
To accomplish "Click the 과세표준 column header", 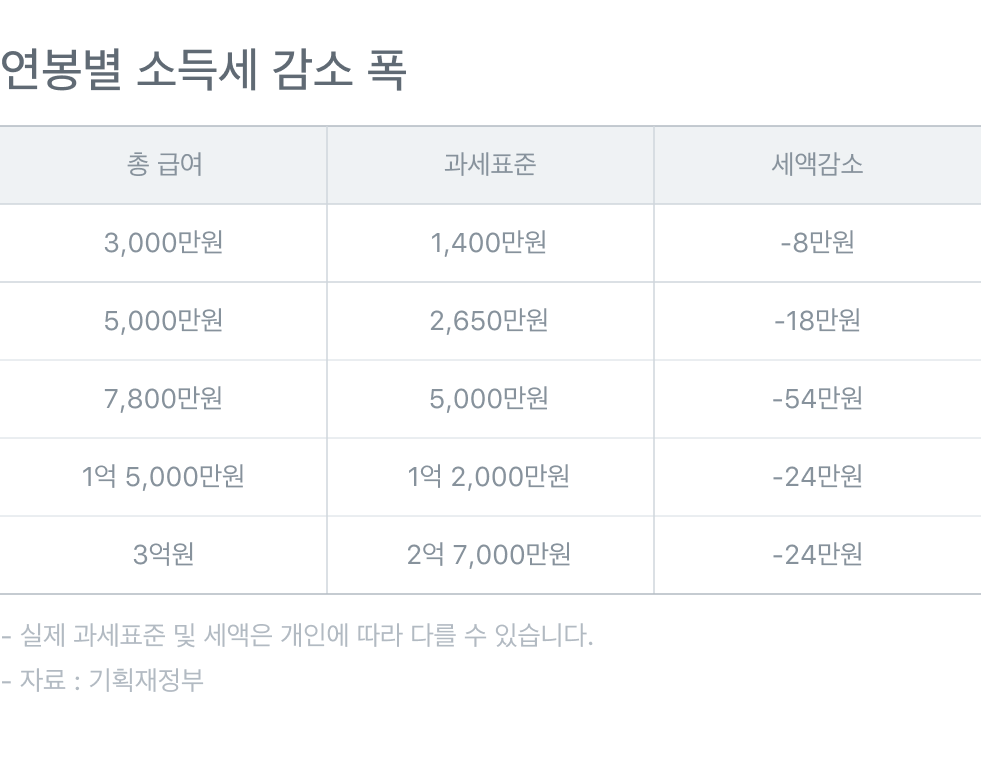I will click(x=489, y=165).
